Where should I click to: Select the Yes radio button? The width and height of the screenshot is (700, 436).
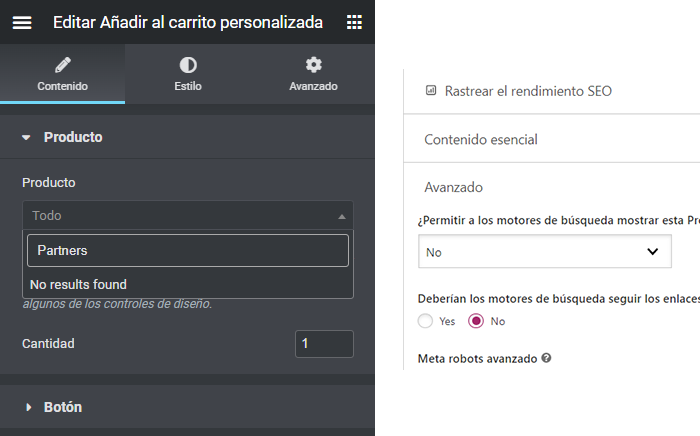(x=426, y=321)
